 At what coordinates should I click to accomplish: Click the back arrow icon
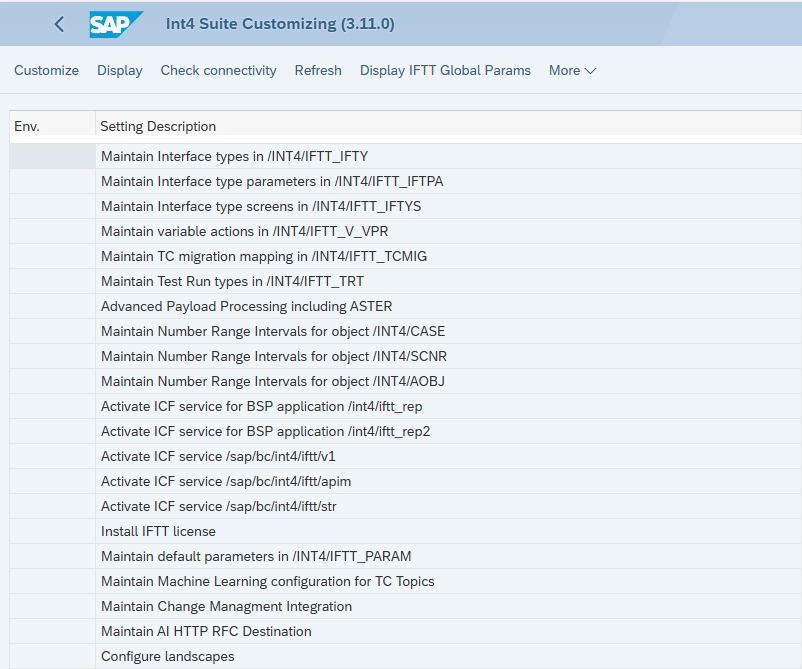click(59, 24)
